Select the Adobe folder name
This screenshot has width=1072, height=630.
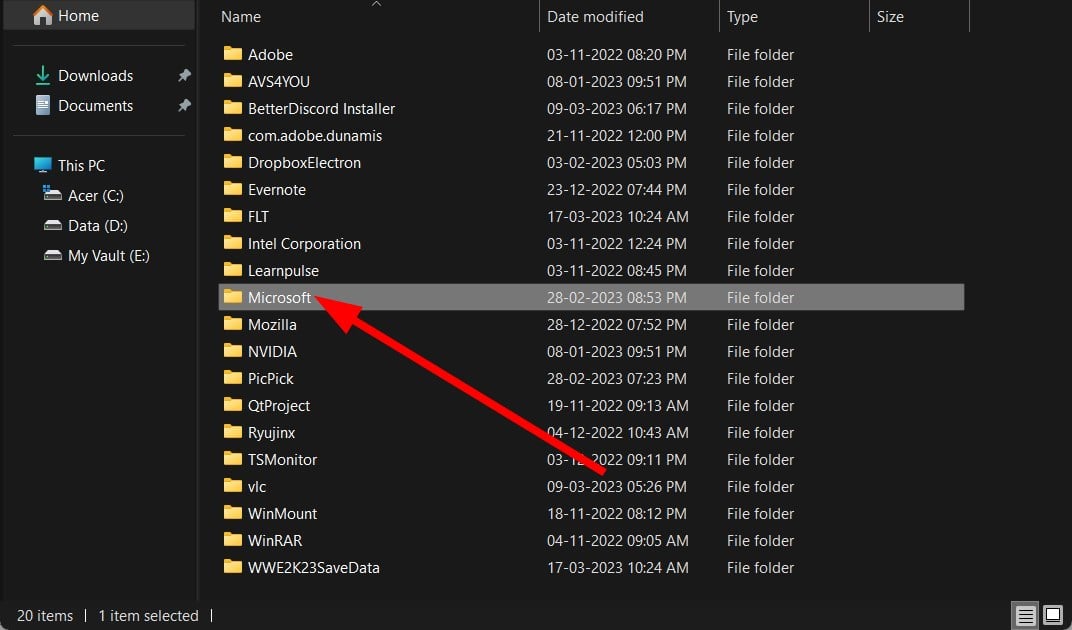(270, 55)
